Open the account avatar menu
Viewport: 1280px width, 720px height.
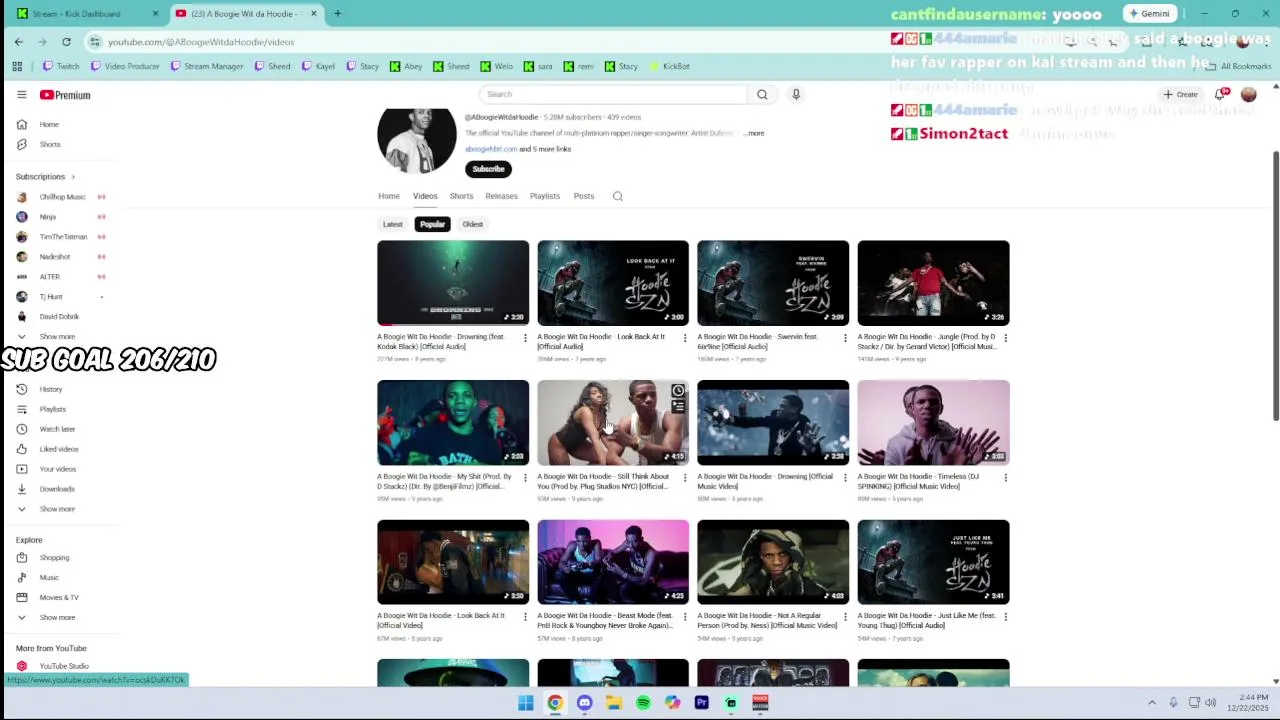[x=1248, y=94]
